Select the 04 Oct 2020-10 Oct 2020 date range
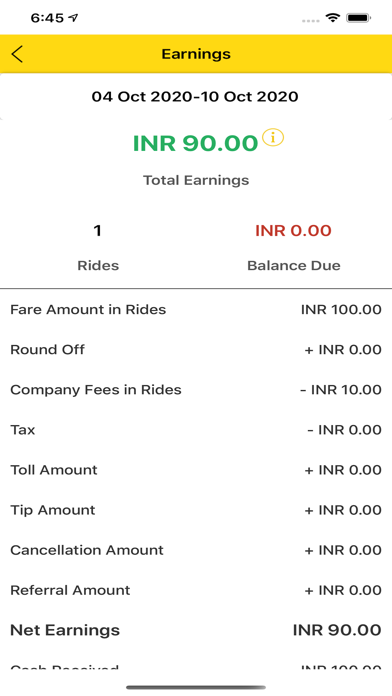Screen dimensions: 392x696 point(195,96)
